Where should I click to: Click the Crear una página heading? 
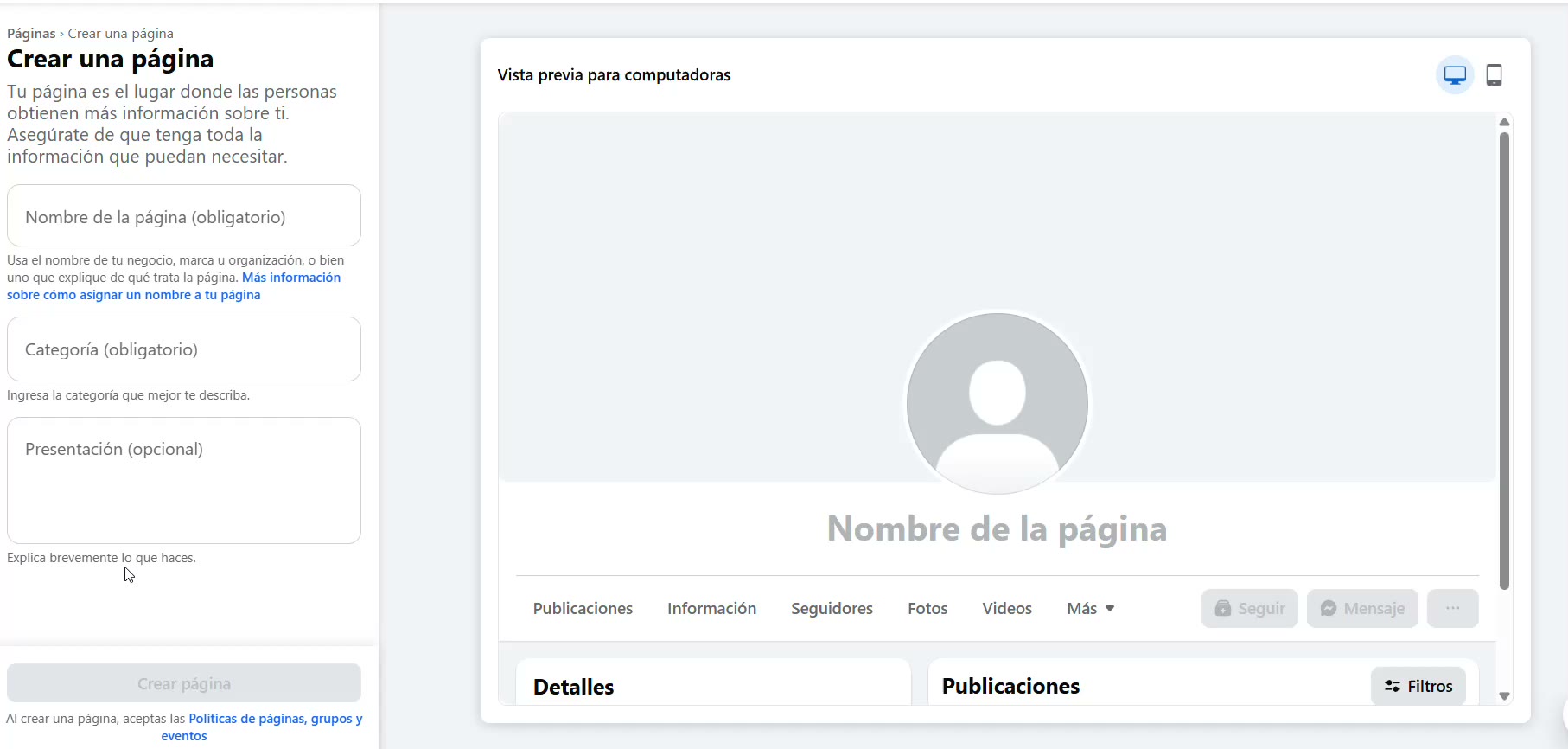tap(110, 60)
